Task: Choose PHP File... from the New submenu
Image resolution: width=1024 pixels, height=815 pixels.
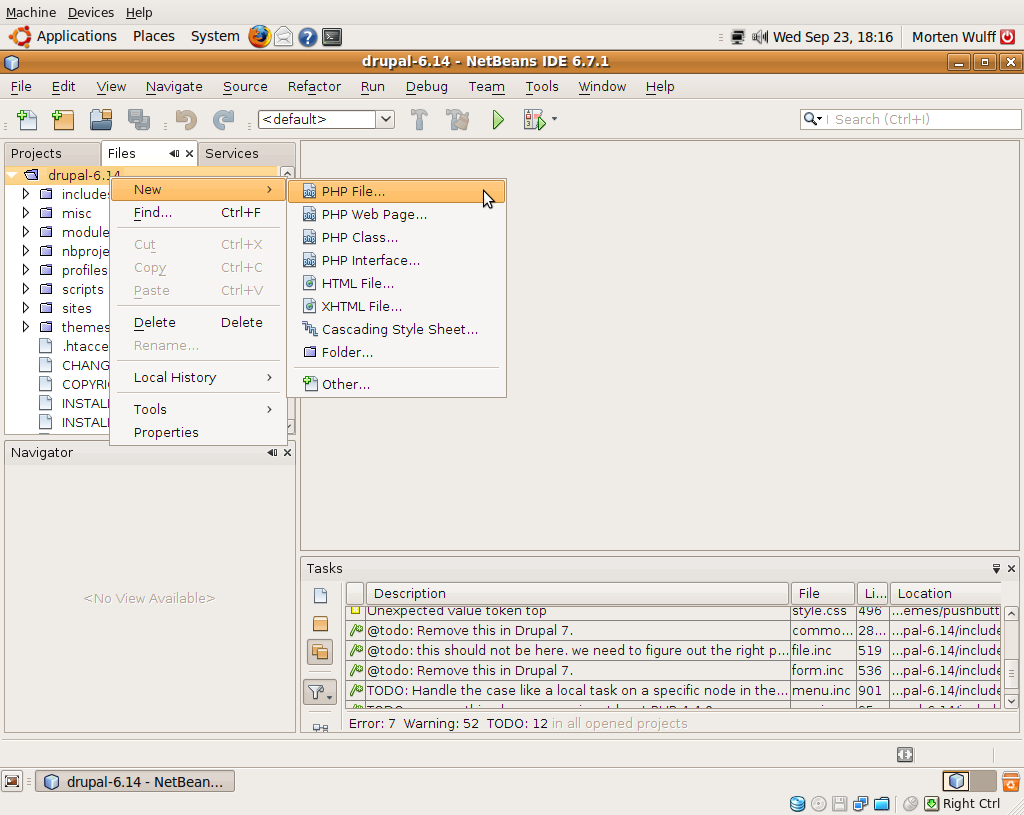Action: [x=396, y=191]
